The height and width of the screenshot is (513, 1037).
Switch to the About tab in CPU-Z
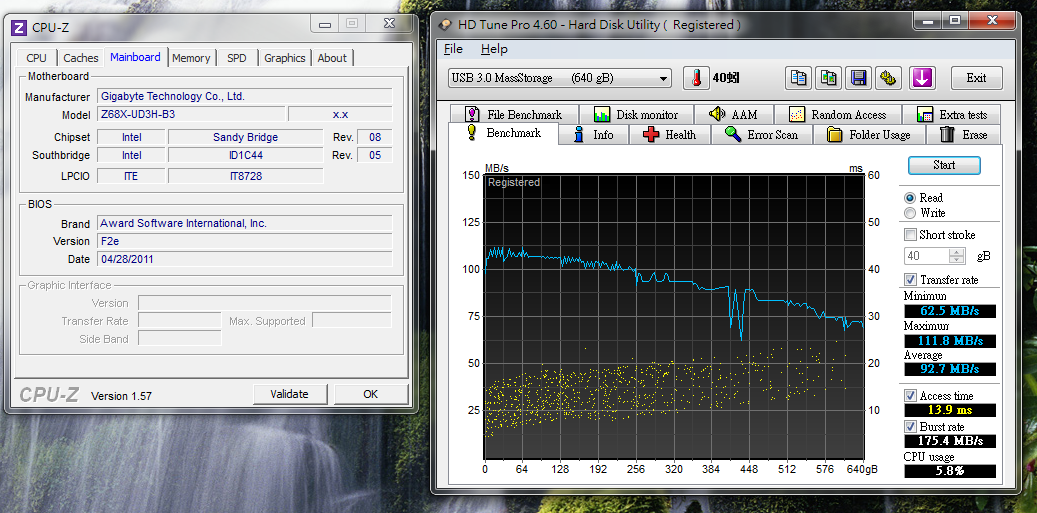[x=332, y=58]
